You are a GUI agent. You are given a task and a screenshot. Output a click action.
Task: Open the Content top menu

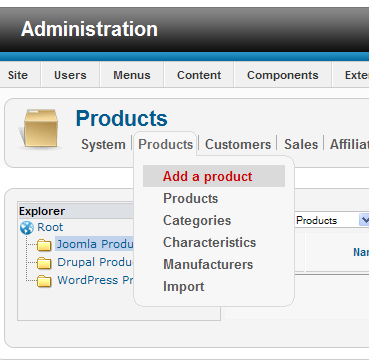(199, 75)
